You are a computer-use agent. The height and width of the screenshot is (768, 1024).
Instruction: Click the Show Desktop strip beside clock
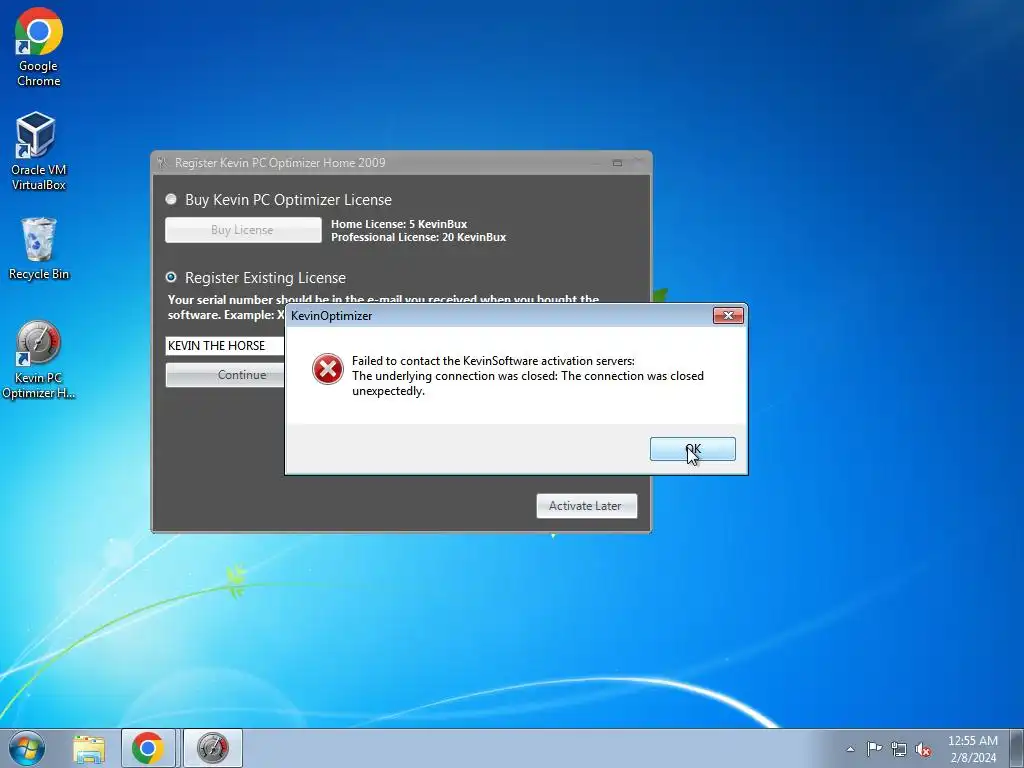1016,748
